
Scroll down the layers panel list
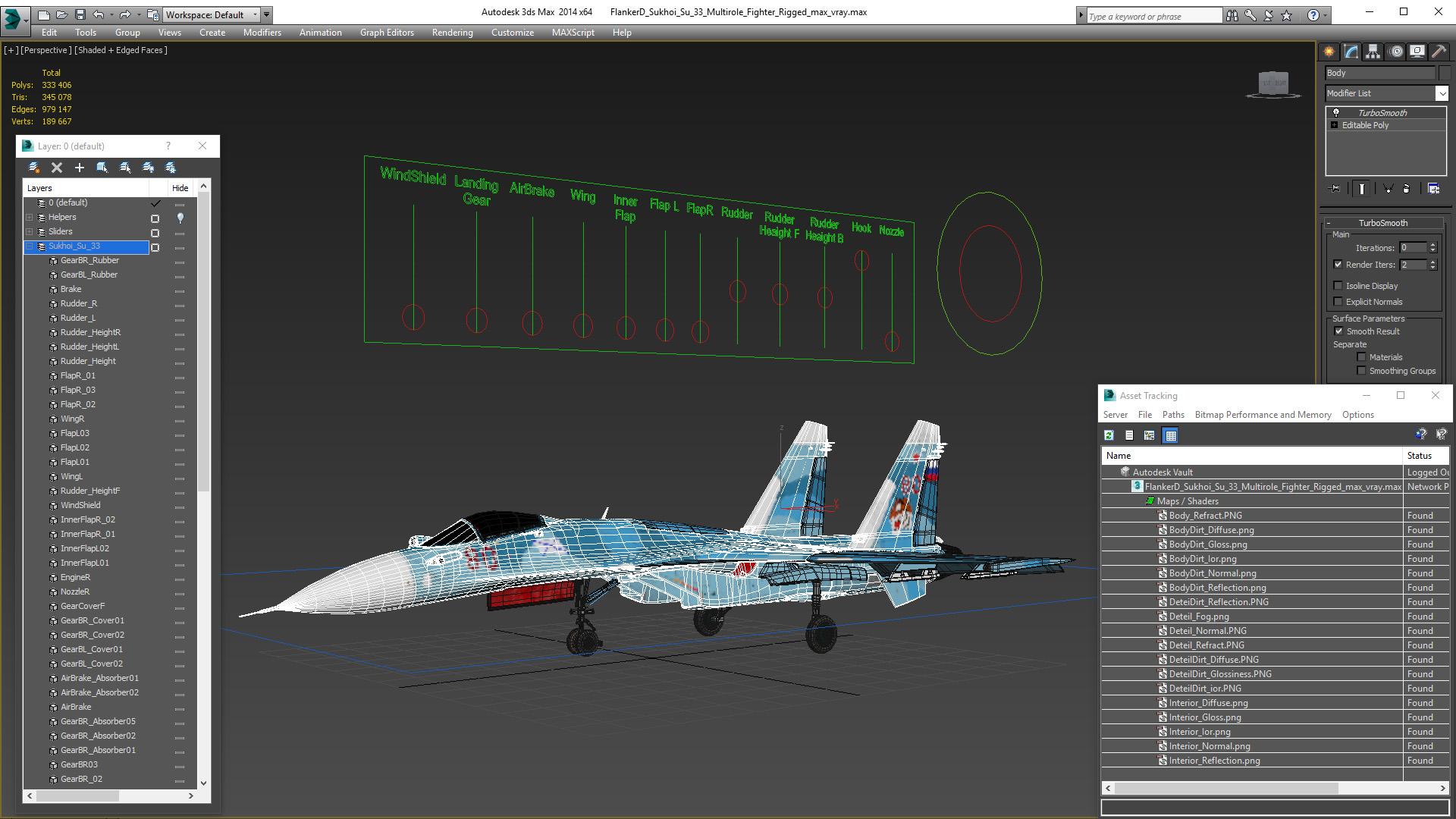pos(206,780)
